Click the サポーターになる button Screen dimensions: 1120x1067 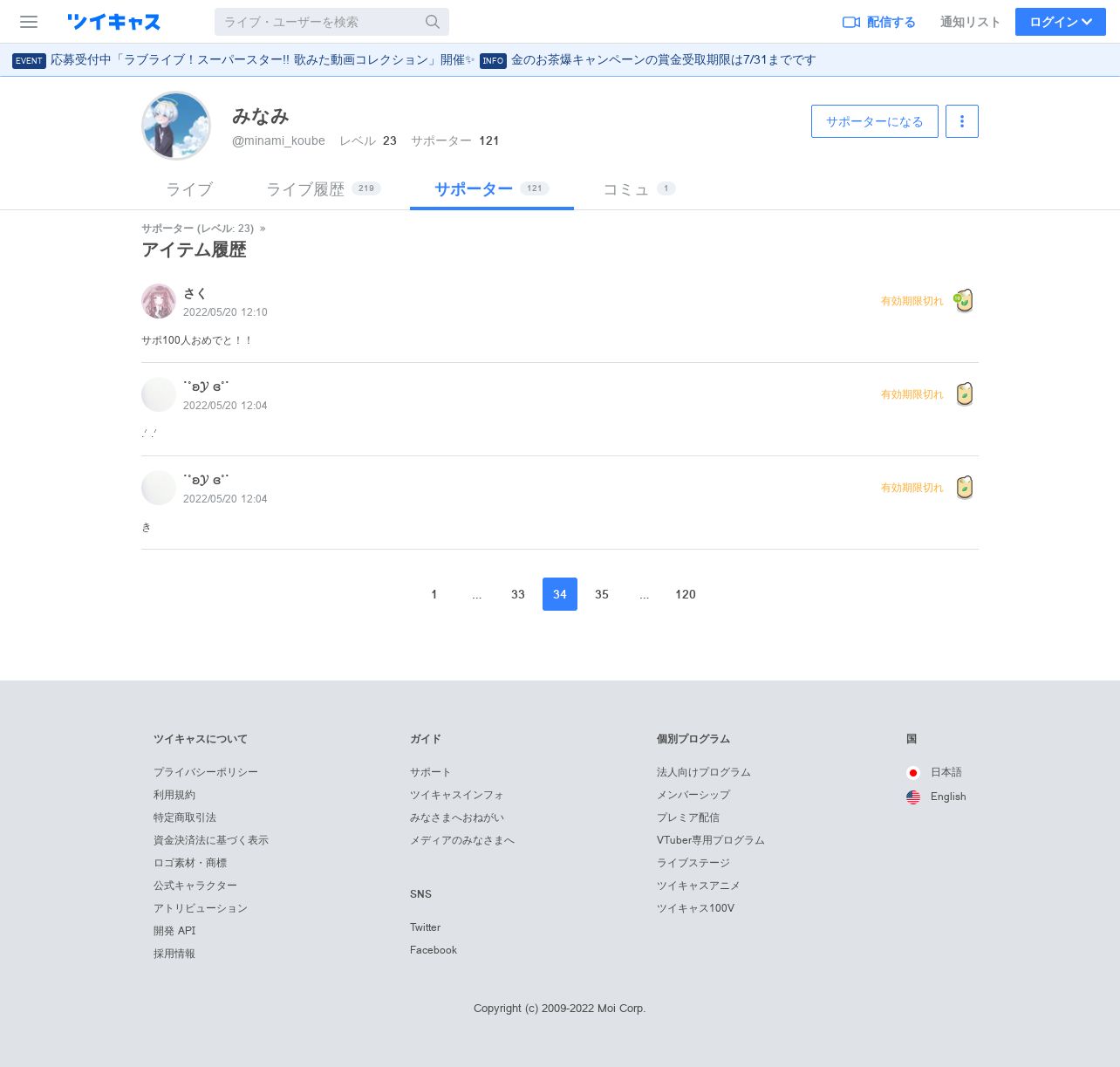875,121
